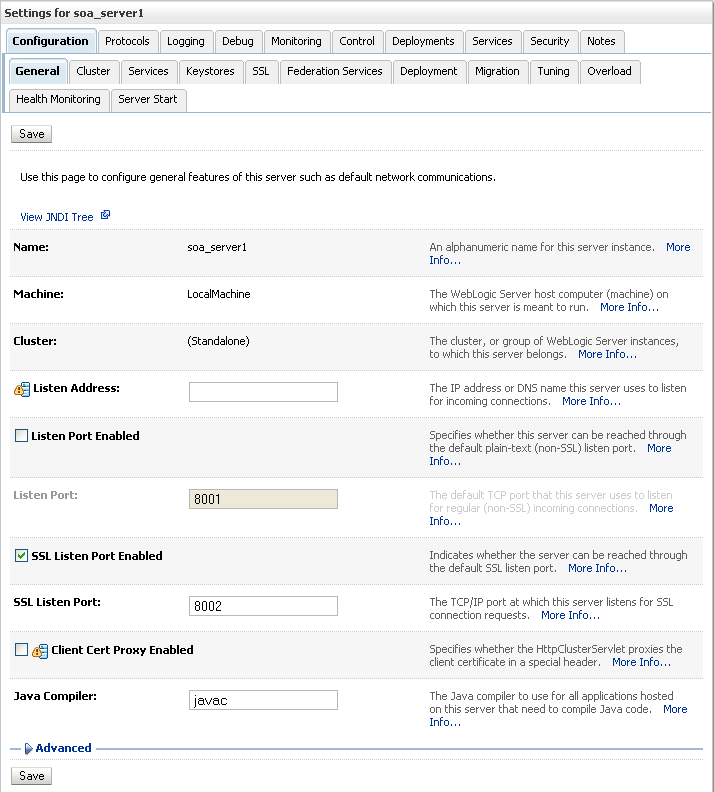Image resolution: width=714 pixels, height=792 pixels.
Task: Select the Keystores subtab
Action: (210, 71)
